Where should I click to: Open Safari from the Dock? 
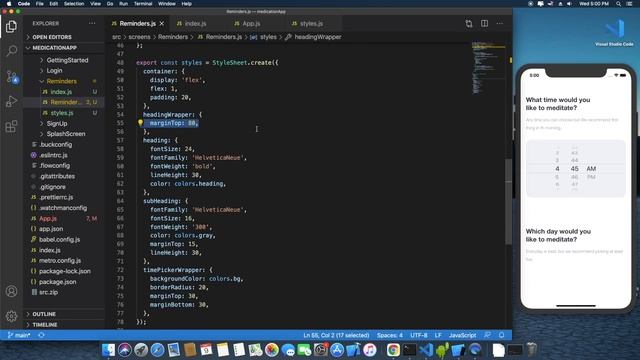coord(157,350)
